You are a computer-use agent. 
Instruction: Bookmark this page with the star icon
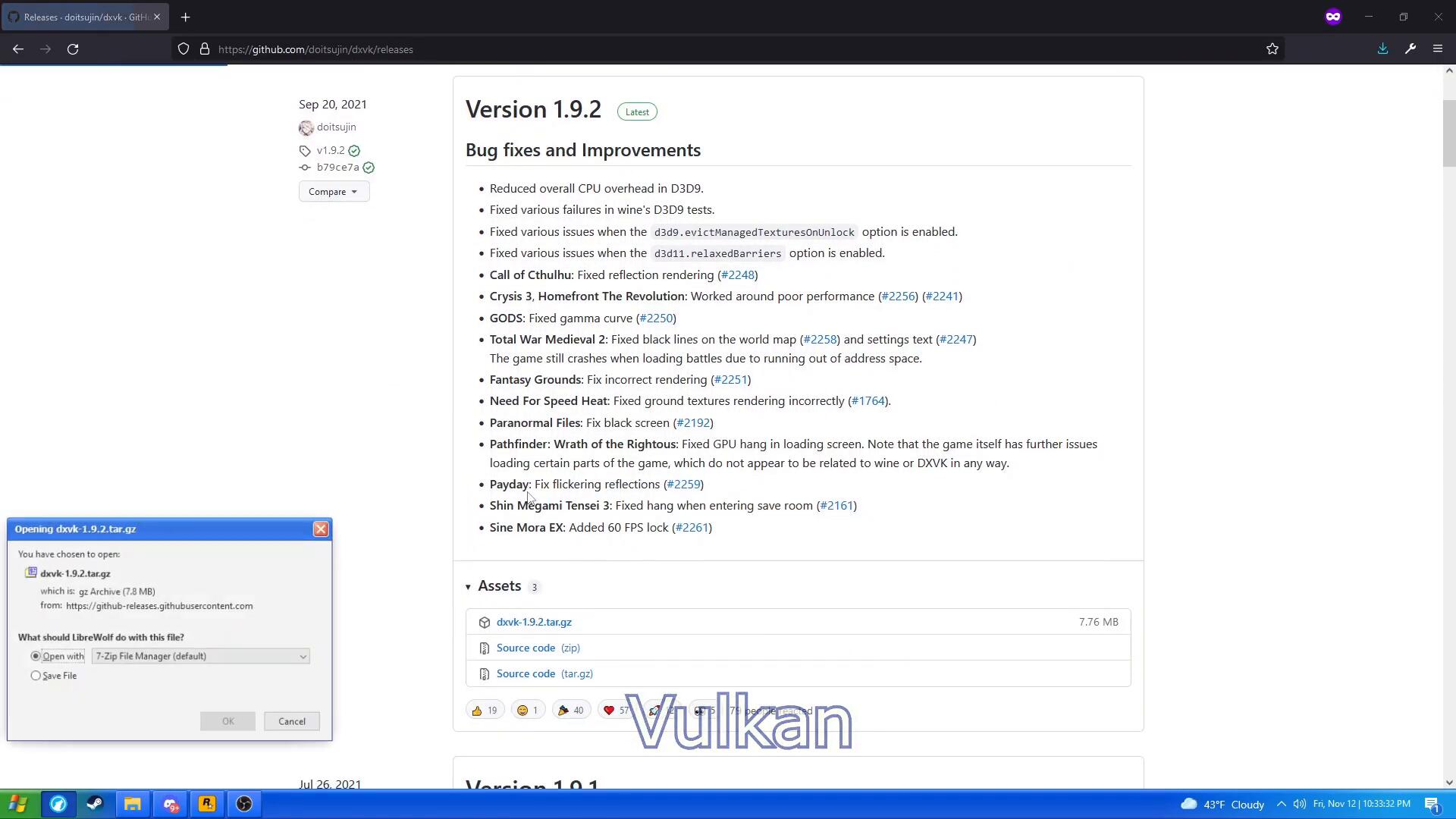(x=1272, y=49)
